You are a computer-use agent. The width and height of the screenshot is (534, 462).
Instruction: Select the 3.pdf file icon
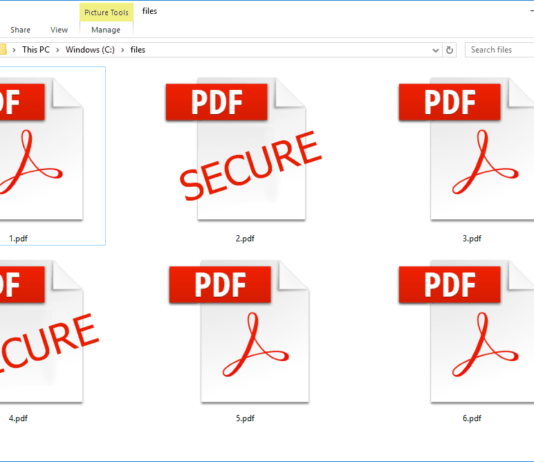[x=466, y=149]
